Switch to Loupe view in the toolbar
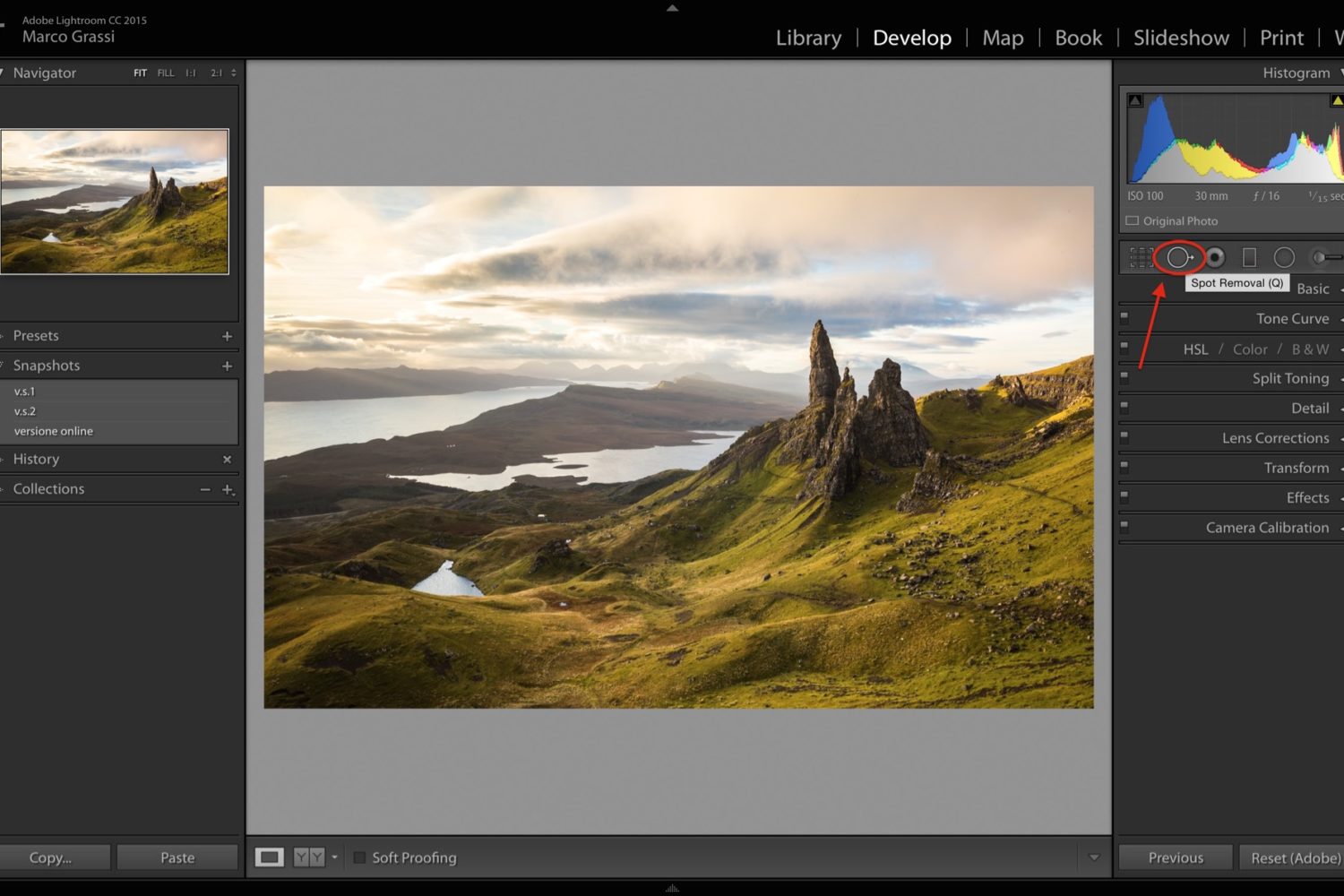Image resolution: width=1344 pixels, height=896 pixels. (270, 857)
